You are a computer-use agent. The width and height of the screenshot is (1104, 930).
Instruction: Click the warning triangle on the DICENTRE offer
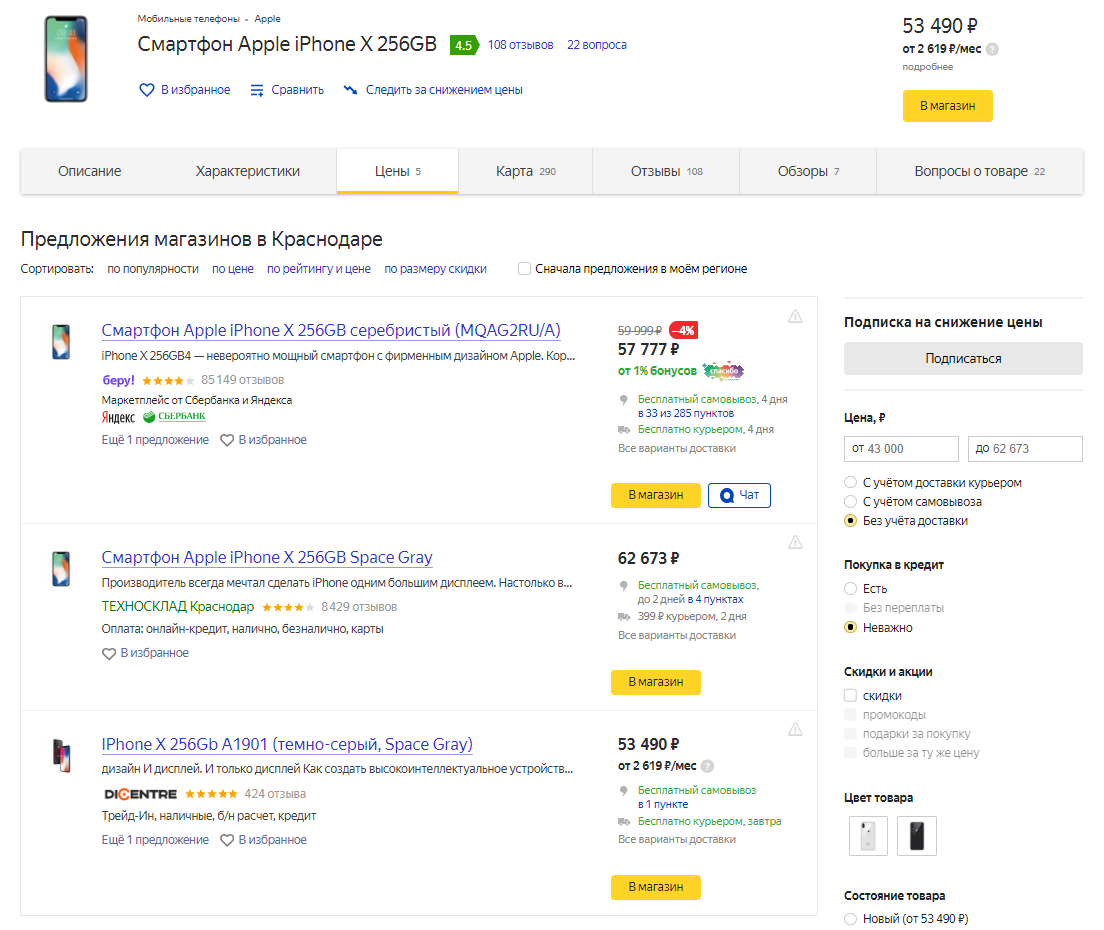(795, 729)
